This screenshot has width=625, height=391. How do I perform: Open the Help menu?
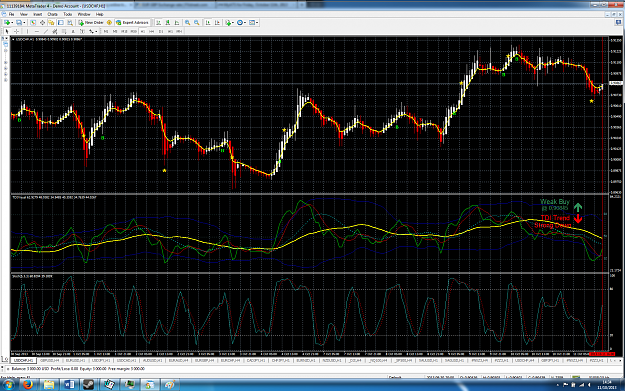pyautogui.click(x=100, y=14)
